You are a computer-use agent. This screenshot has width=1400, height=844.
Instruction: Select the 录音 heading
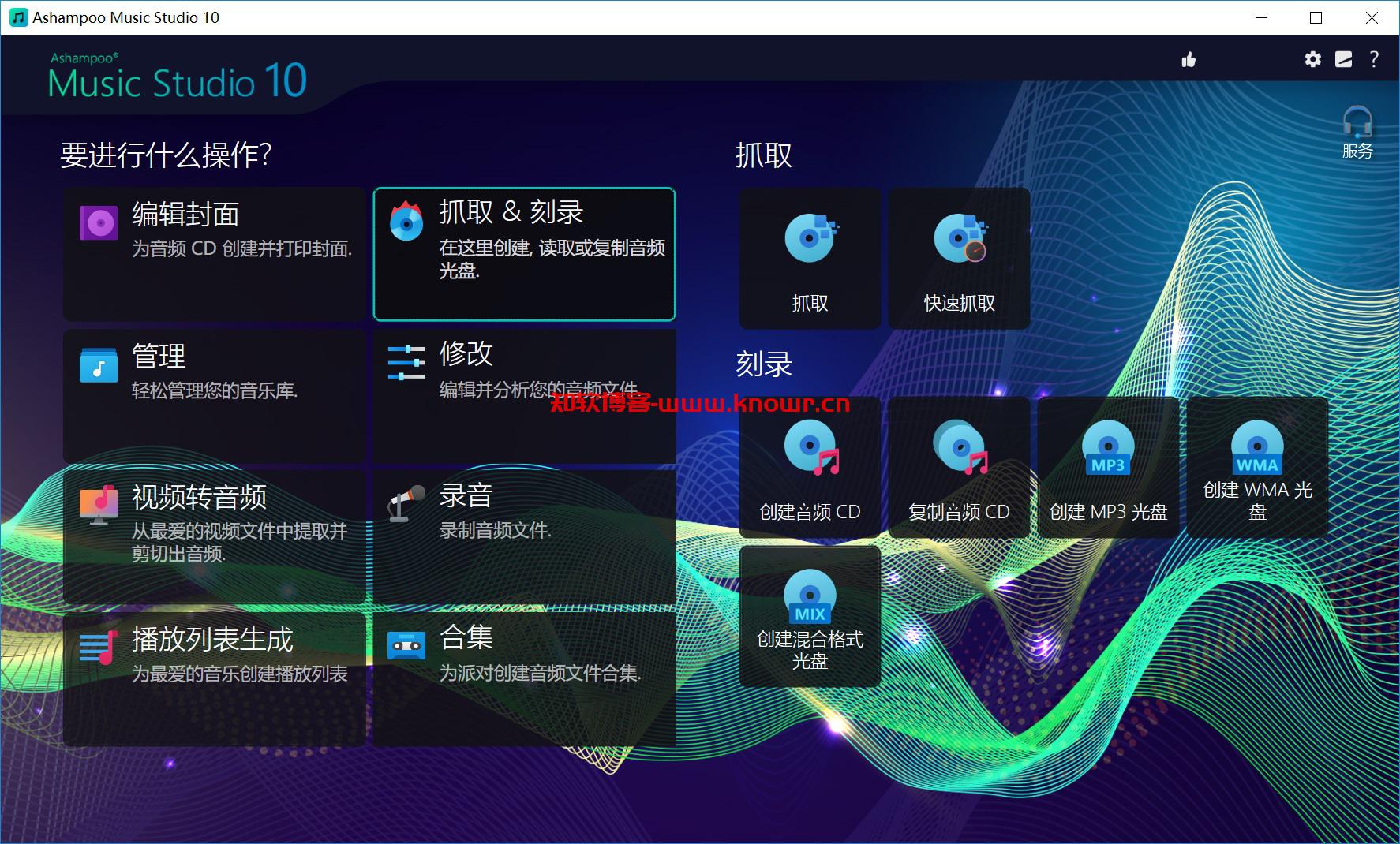[x=466, y=495]
